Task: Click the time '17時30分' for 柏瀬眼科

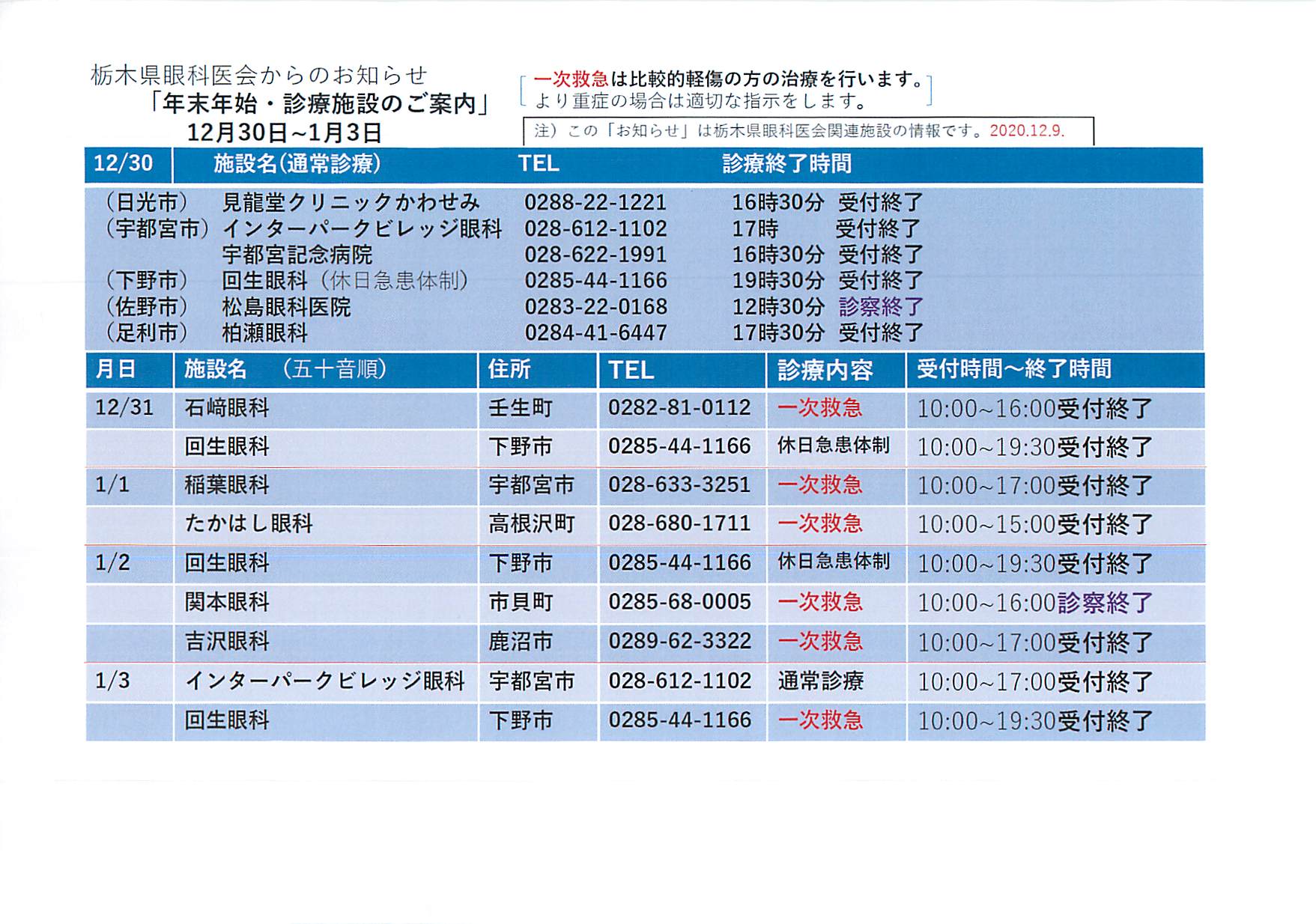Action: tap(777, 332)
